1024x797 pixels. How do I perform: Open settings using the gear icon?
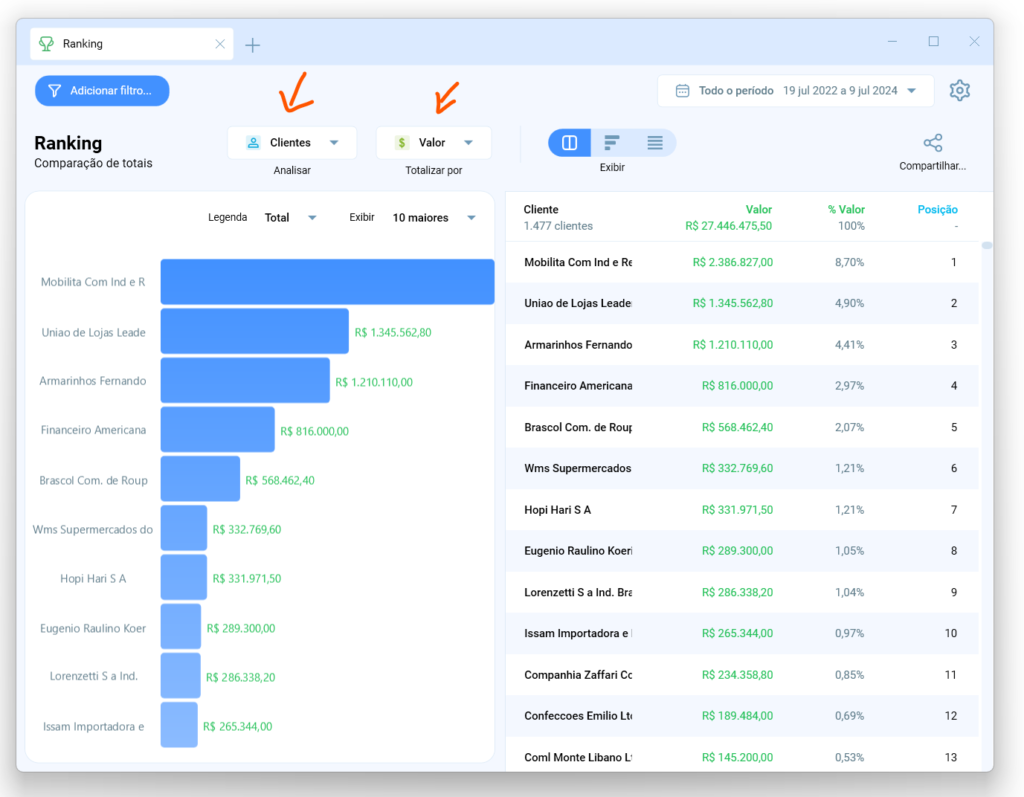pos(959,90)
